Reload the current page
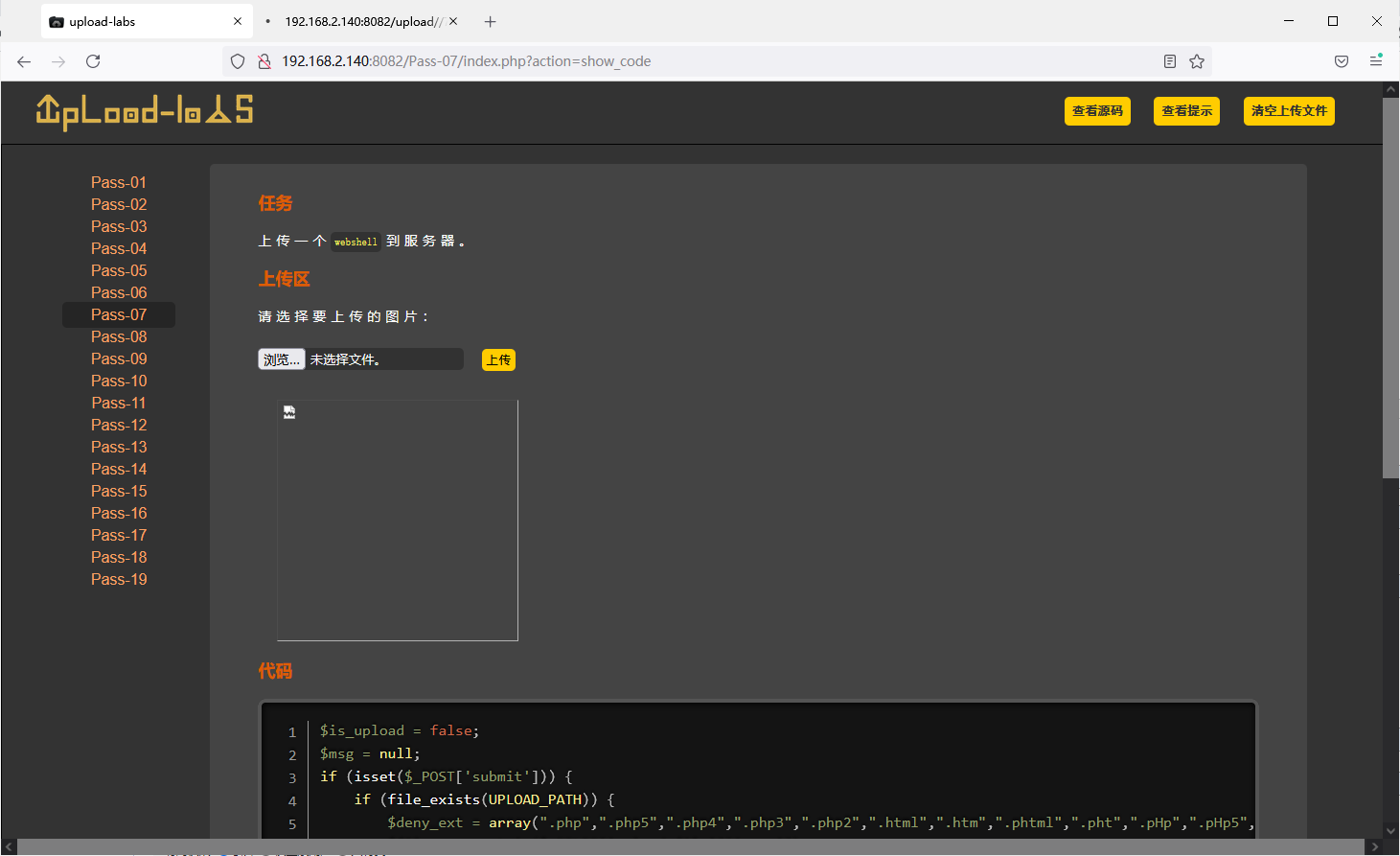Image resolution: width=1400 pixels, height=856 pixels. point(93,61)
